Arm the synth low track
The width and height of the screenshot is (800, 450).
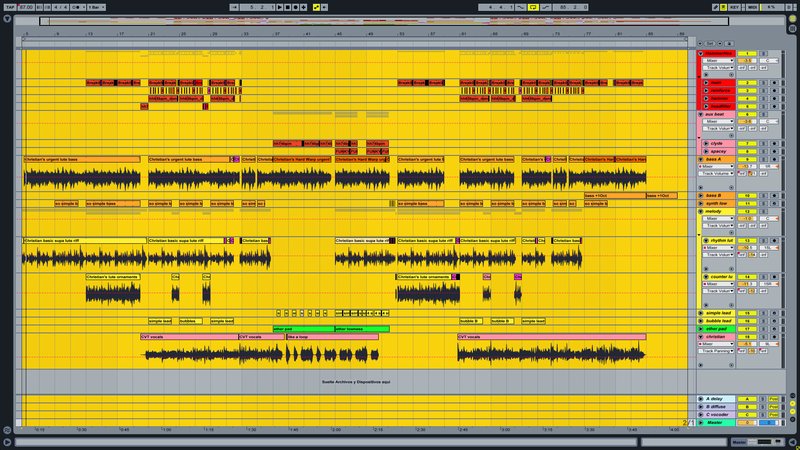pos(774,204)
